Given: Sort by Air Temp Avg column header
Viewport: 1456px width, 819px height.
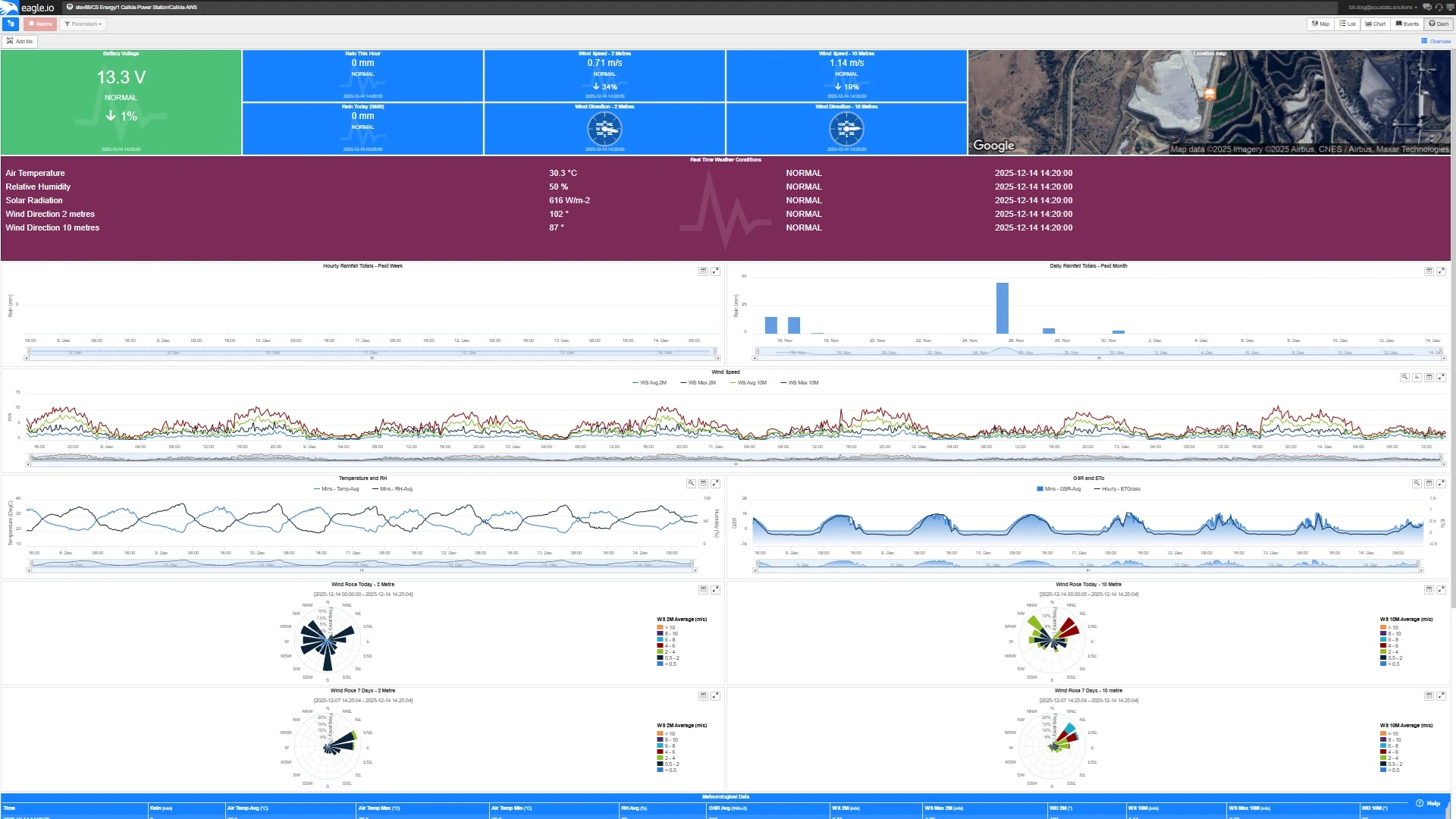Looking at the screenshot, I should point(290,808).
